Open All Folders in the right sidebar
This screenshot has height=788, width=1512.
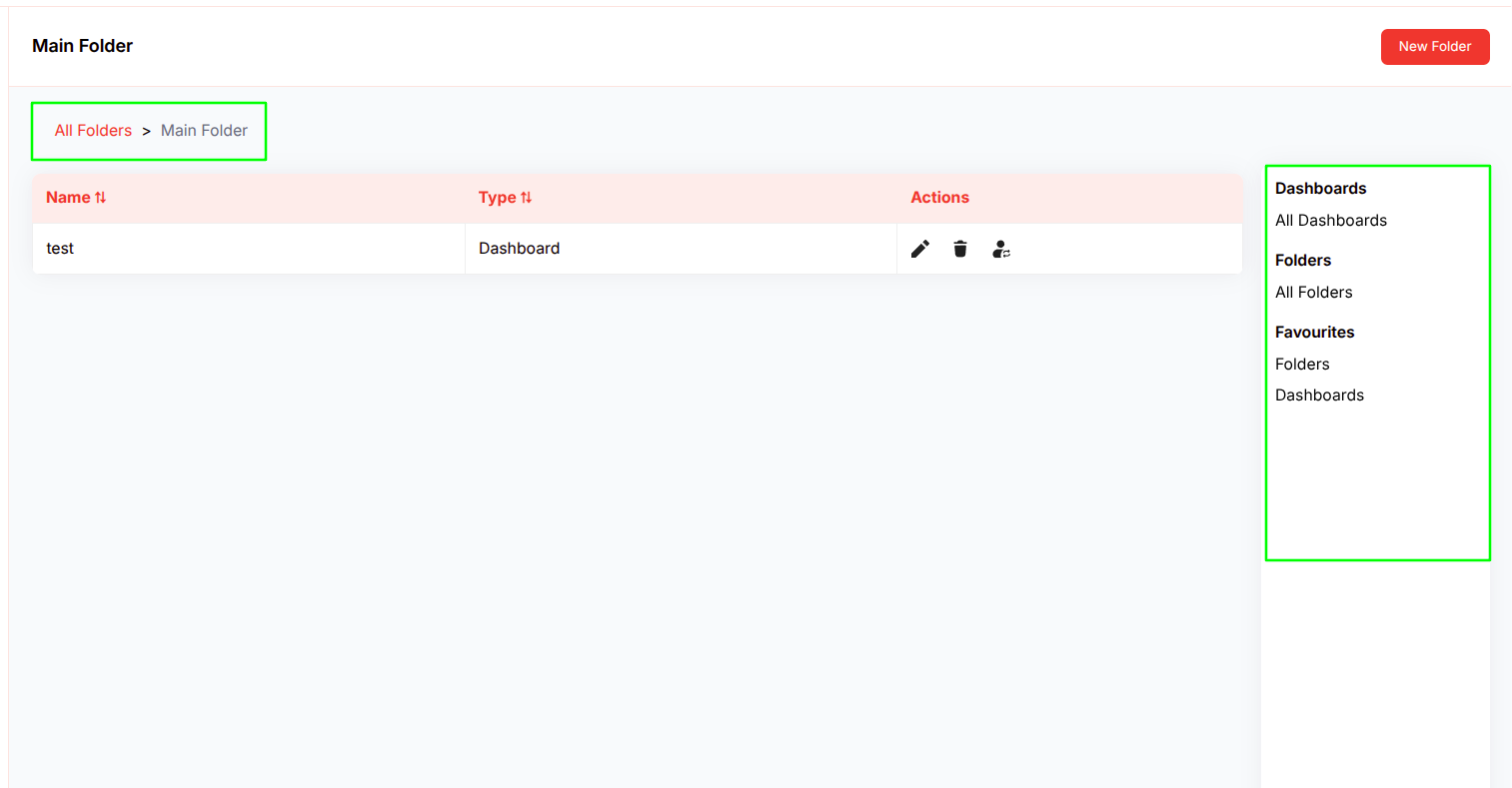tap(1314, 293)
